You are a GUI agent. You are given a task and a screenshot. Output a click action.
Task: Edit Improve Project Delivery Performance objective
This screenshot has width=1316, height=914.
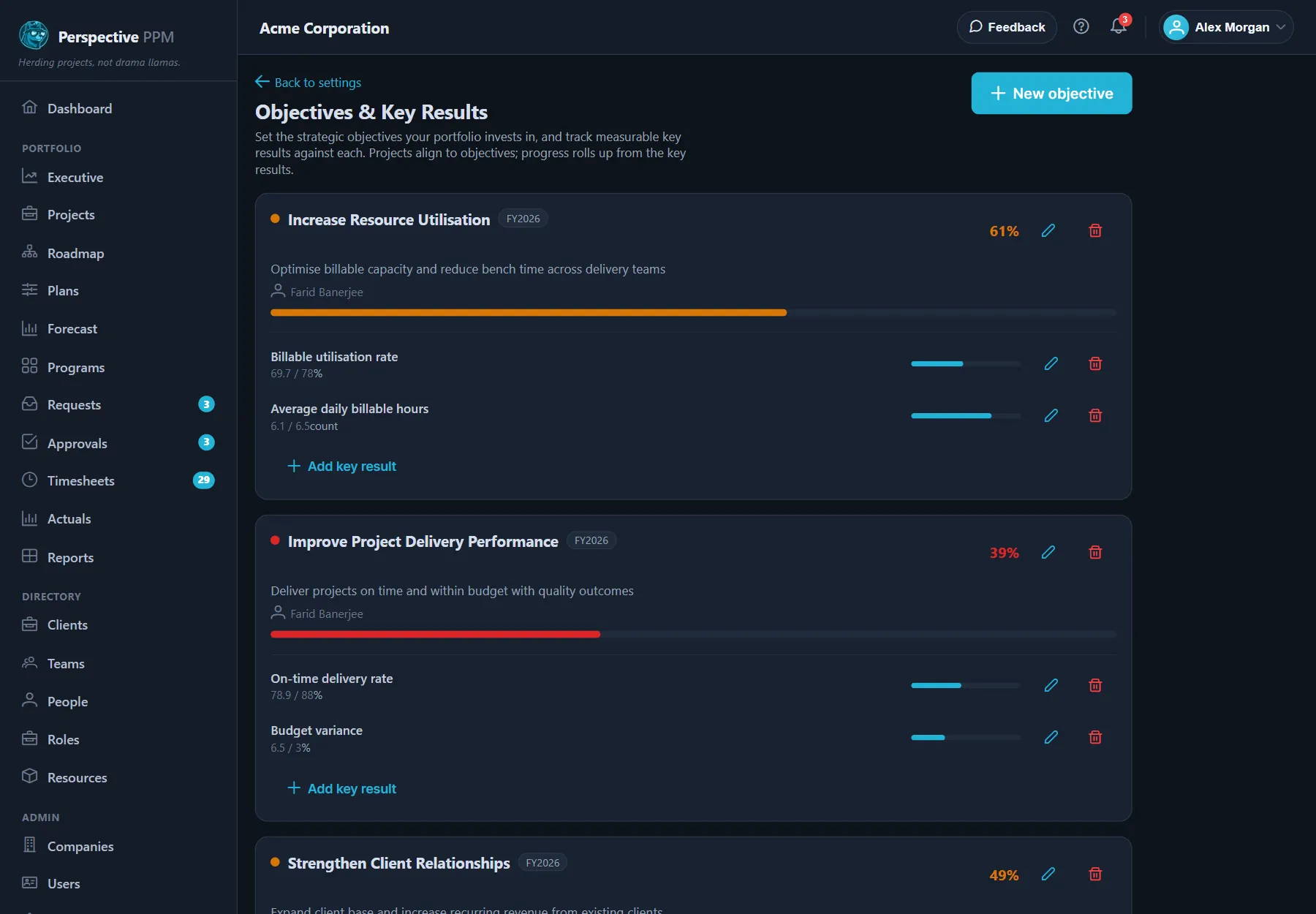(x=1048, y=553)
